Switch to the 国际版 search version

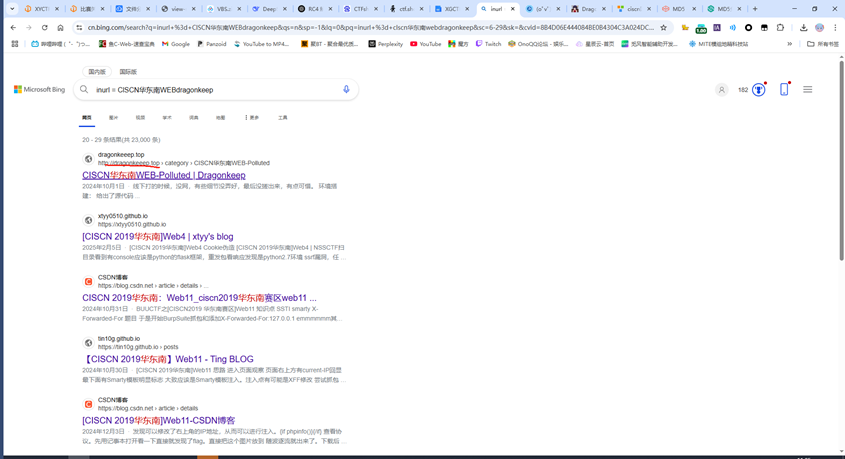click(x=128, y=72)
